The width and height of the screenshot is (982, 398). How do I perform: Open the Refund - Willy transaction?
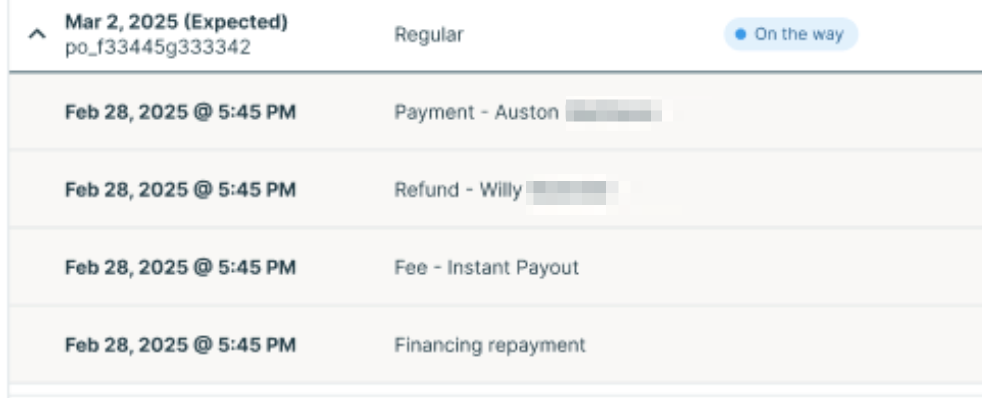458,190
